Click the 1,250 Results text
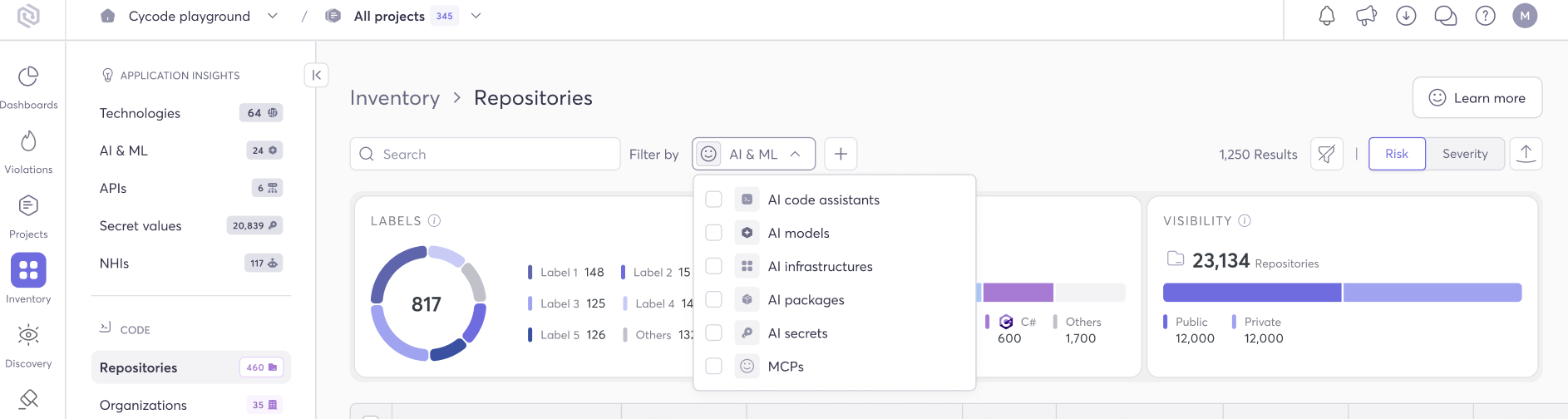 pos(1258,155)
